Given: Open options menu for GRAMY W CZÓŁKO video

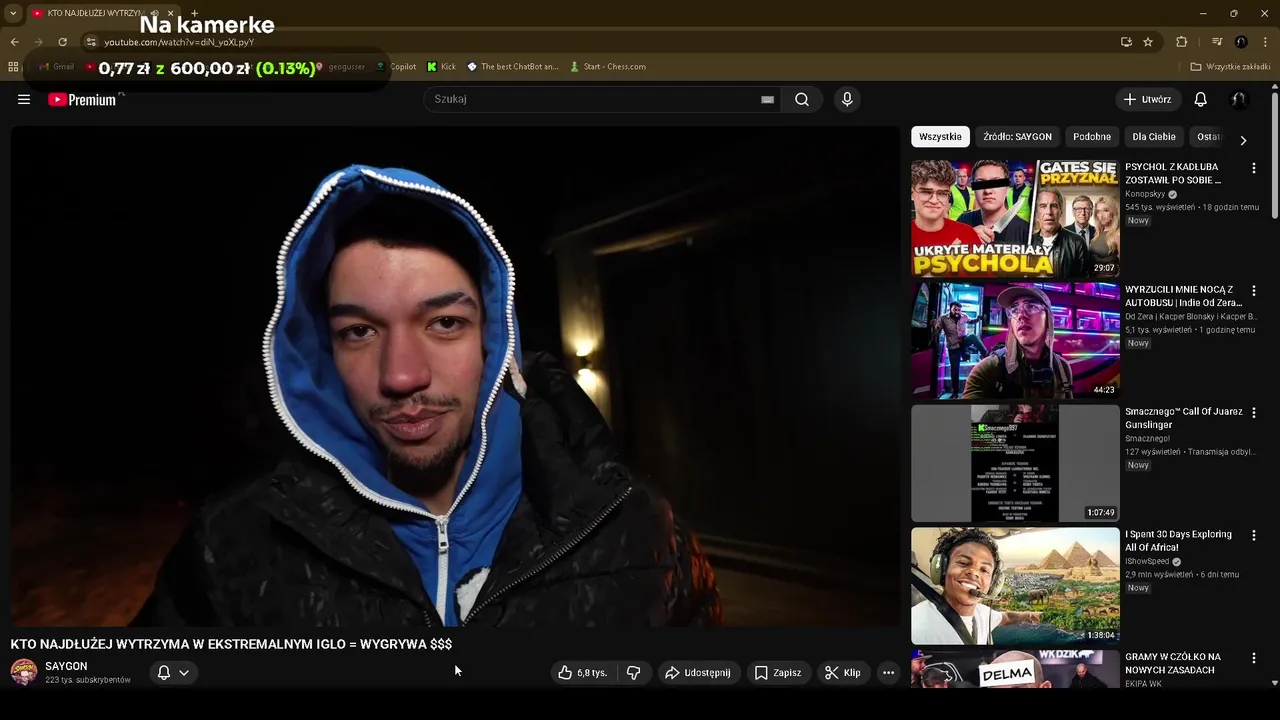Looking at the screenshot, I should pyautogui.click(x=1254, y=658).
